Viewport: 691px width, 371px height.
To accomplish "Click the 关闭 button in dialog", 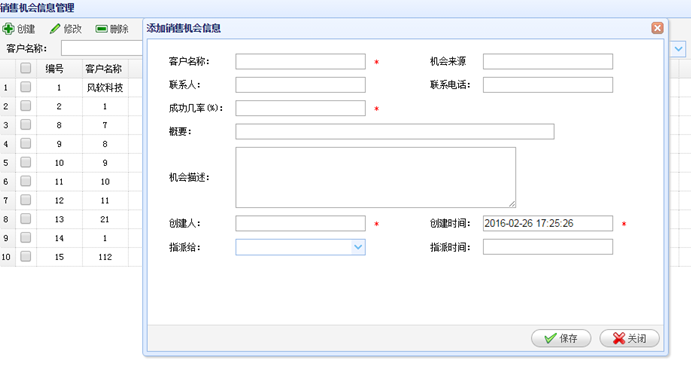I will pos(629,338).
